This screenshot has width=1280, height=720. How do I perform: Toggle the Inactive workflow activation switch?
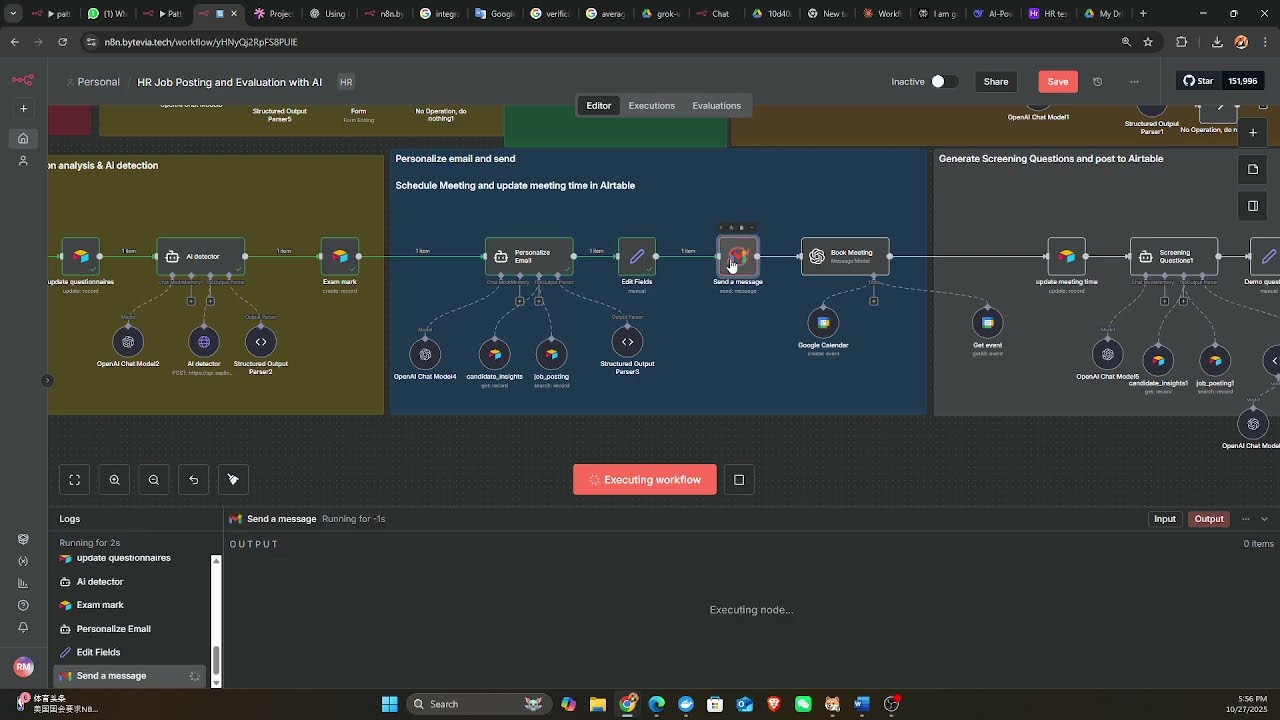coord(944,82)
